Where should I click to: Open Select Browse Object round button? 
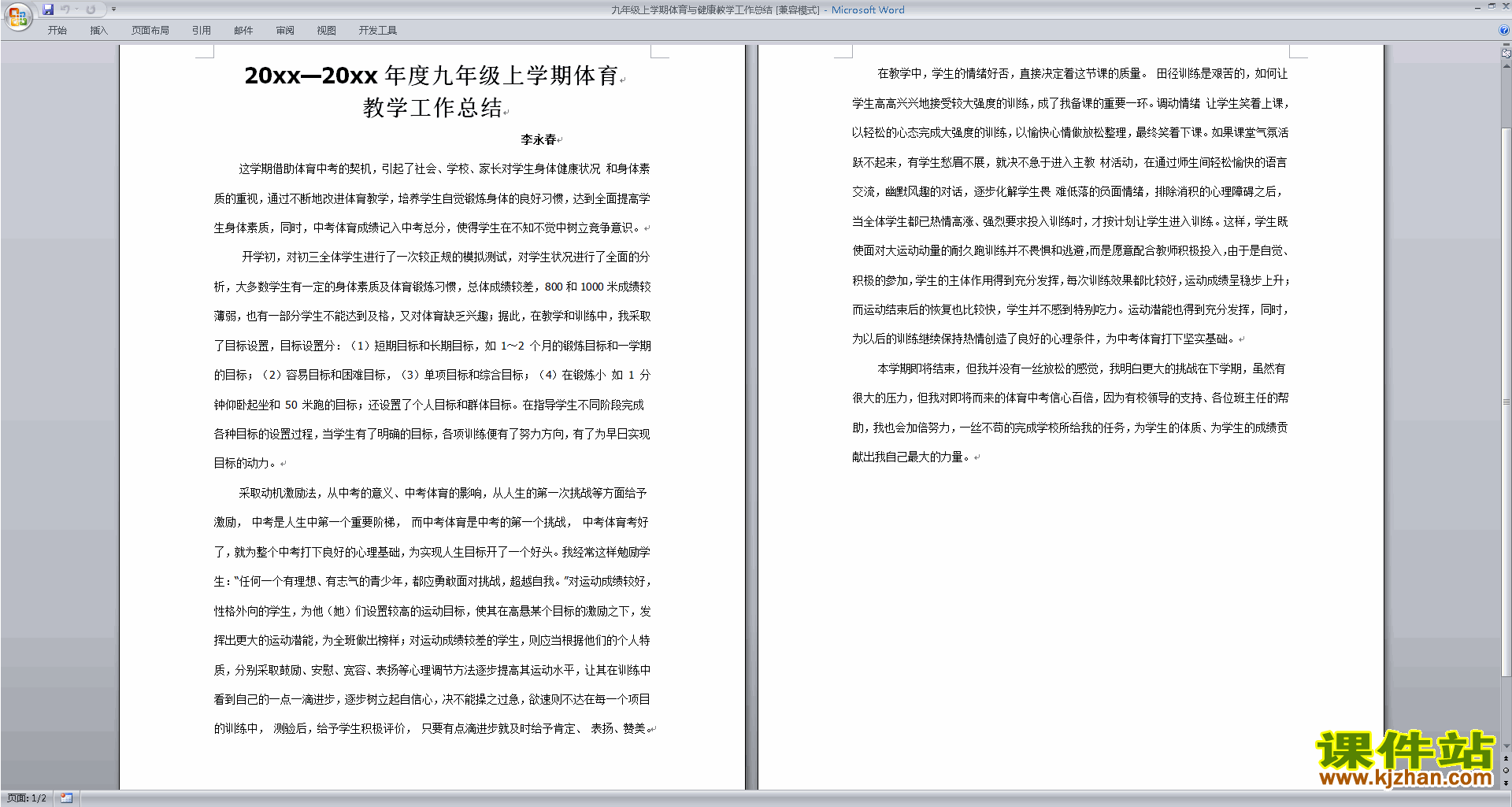tap(1506, 771)
